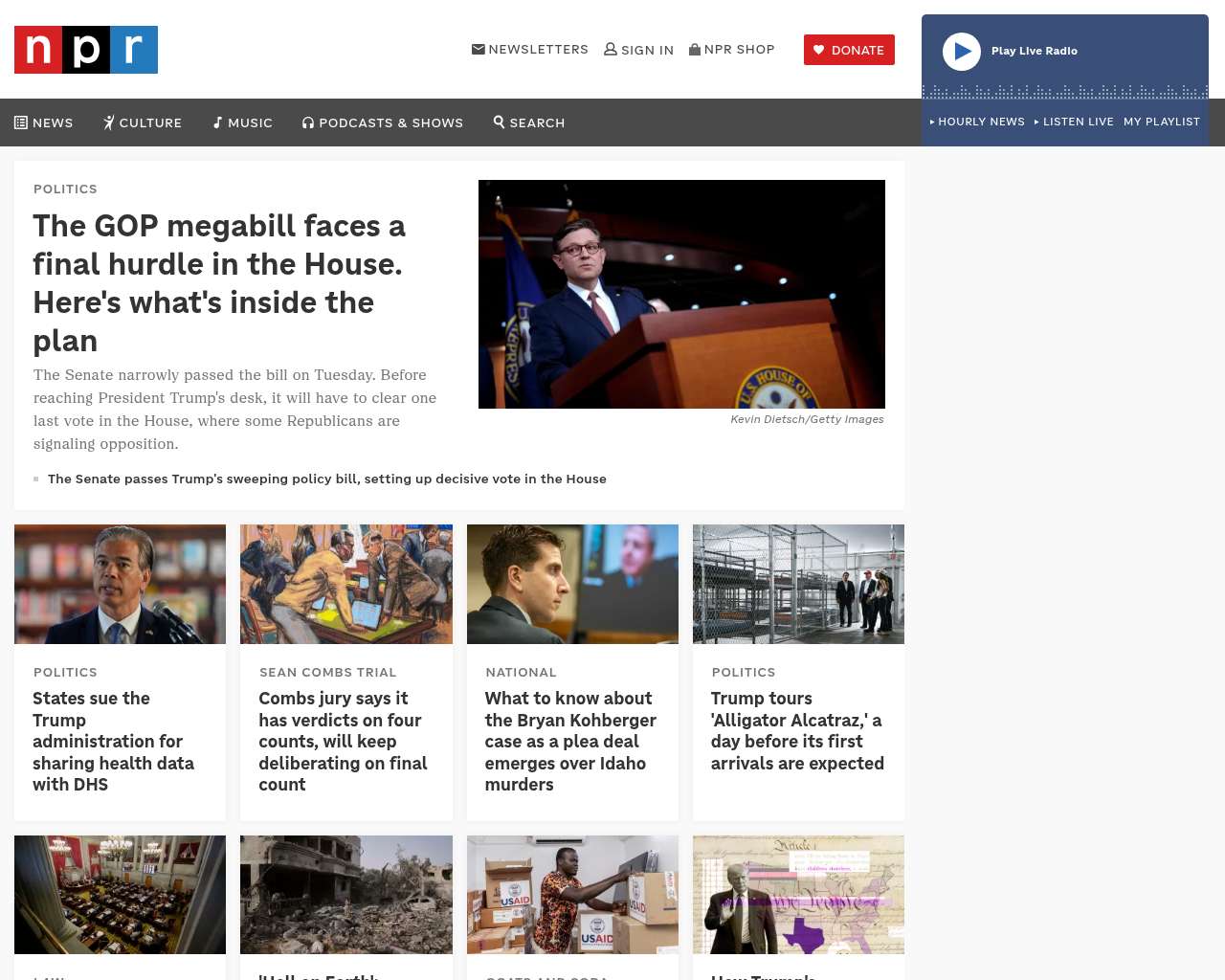Open the Combs jury verdicts headline
This screenshot has width=1225, height=980.
[x=343, y=742]
